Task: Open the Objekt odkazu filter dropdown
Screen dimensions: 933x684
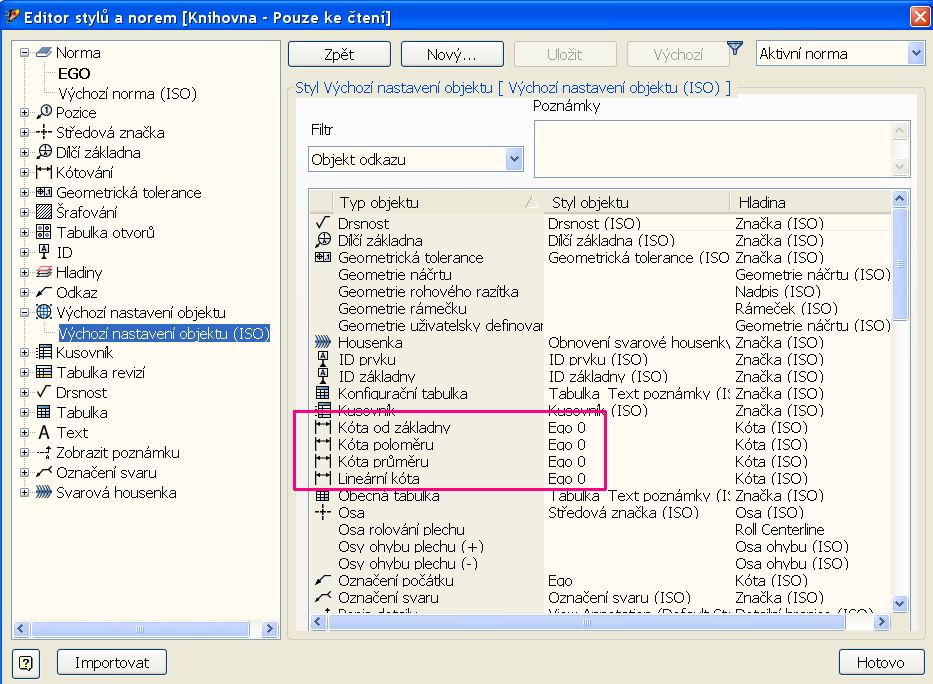Action: pyautogui.click(x=514, y=159)
